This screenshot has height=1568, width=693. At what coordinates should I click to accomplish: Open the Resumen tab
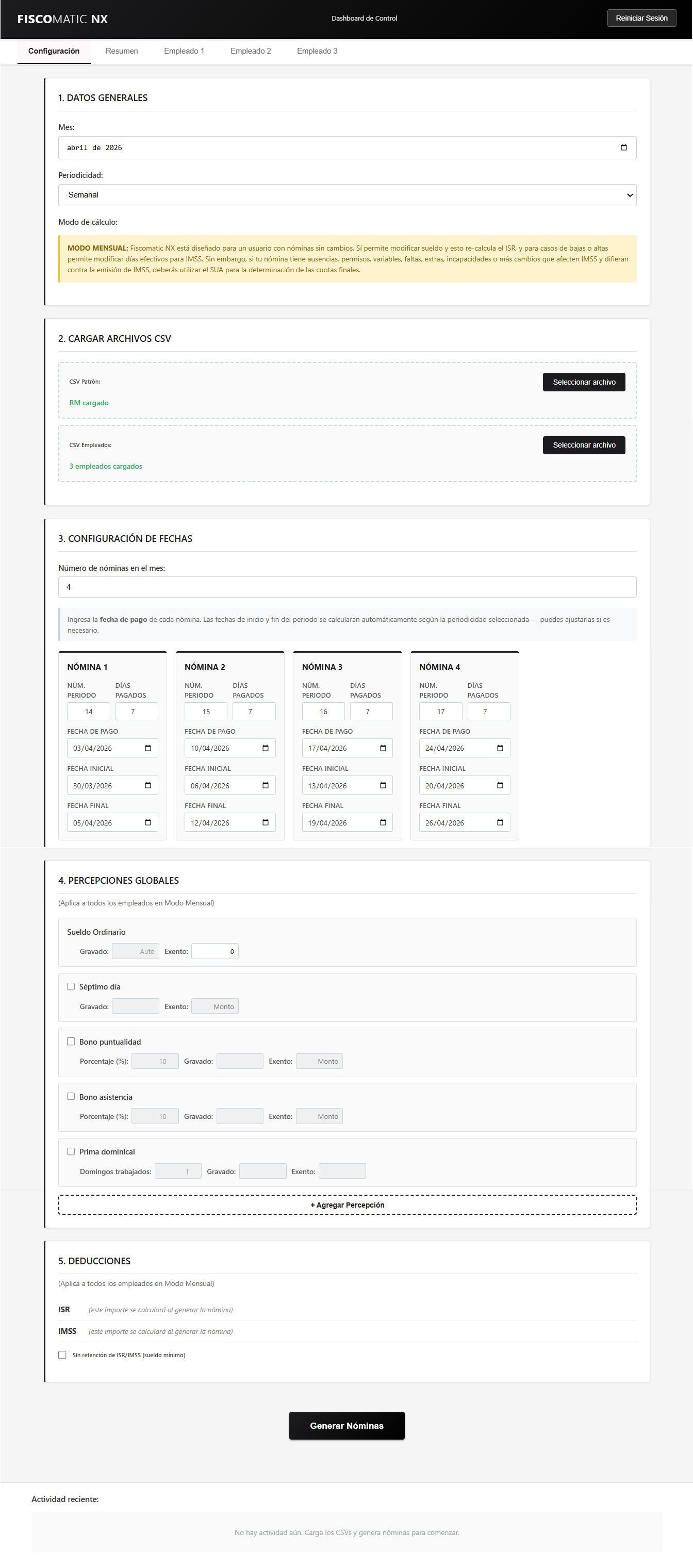pos(122,51)
